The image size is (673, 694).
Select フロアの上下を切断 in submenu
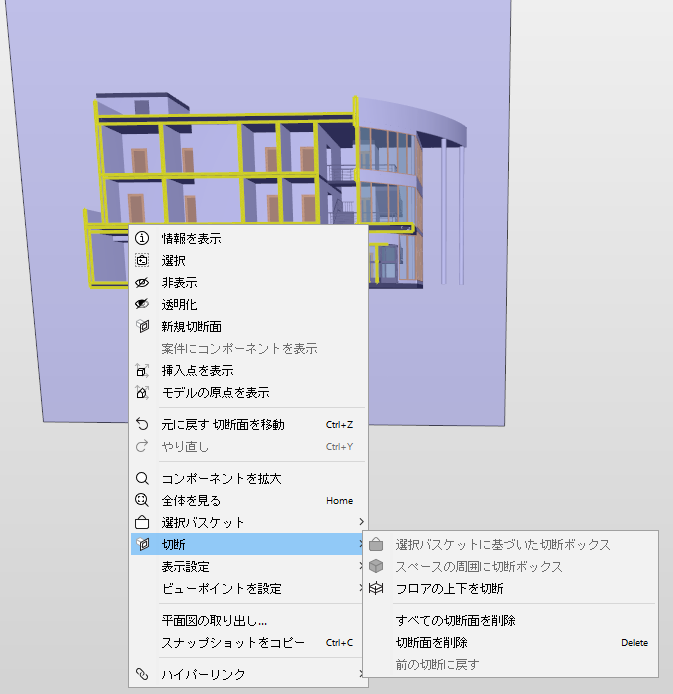point(510,588)
